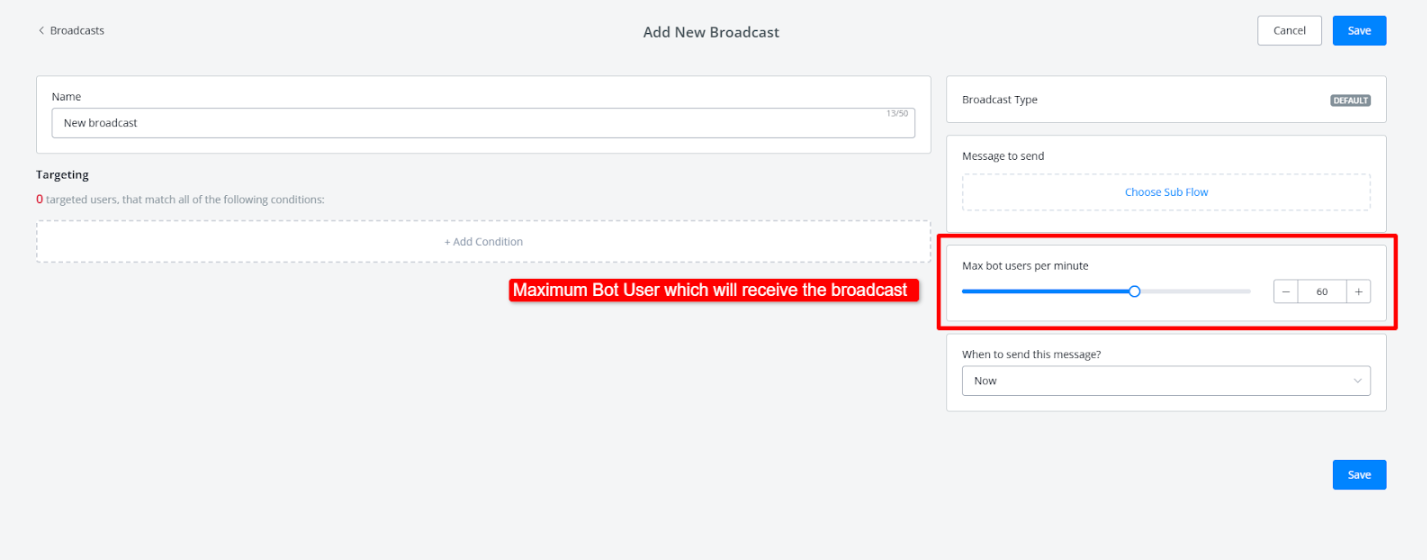Screen dimensions: 1427x560
Task: Click the bot users value field showing 60
Action: point(1321,292)
